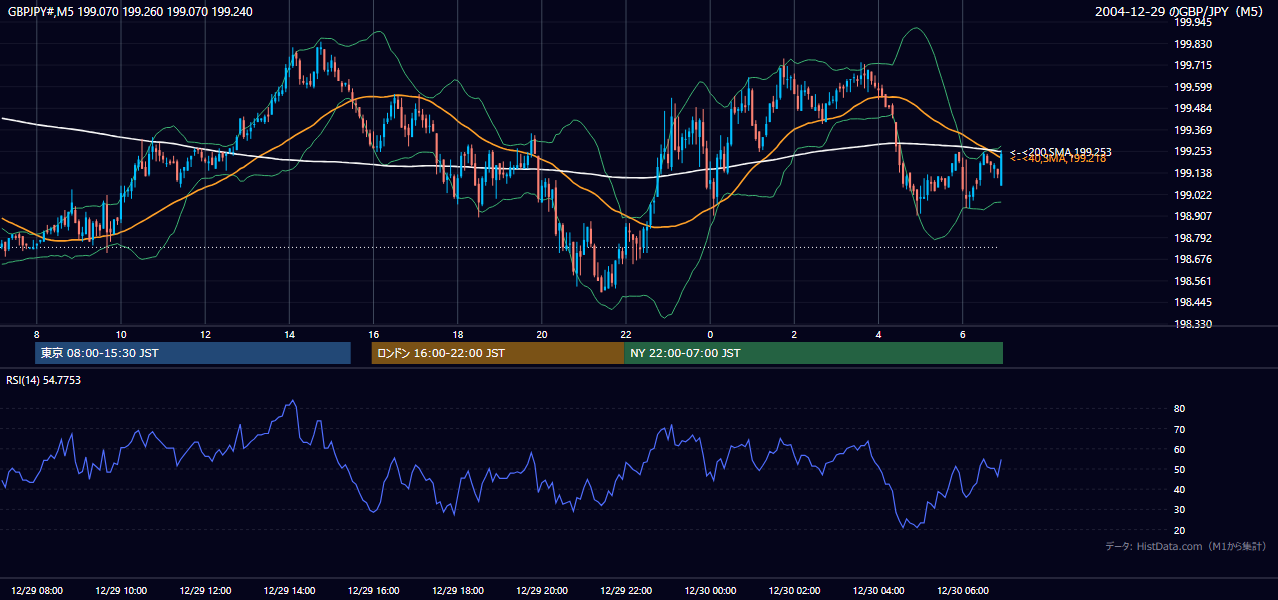Click the 12/30 04:00 date label

point(878,590)
